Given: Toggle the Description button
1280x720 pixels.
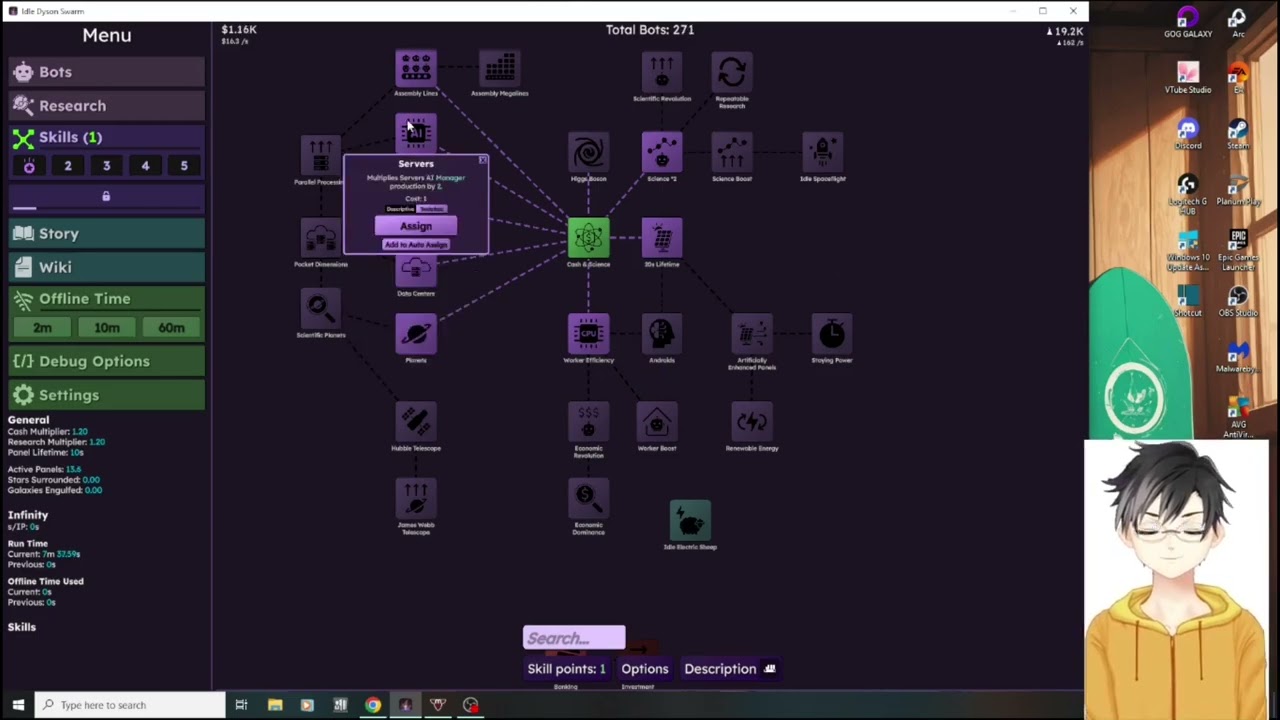Looking at the screenshot, I should click(x=730, y=669).
